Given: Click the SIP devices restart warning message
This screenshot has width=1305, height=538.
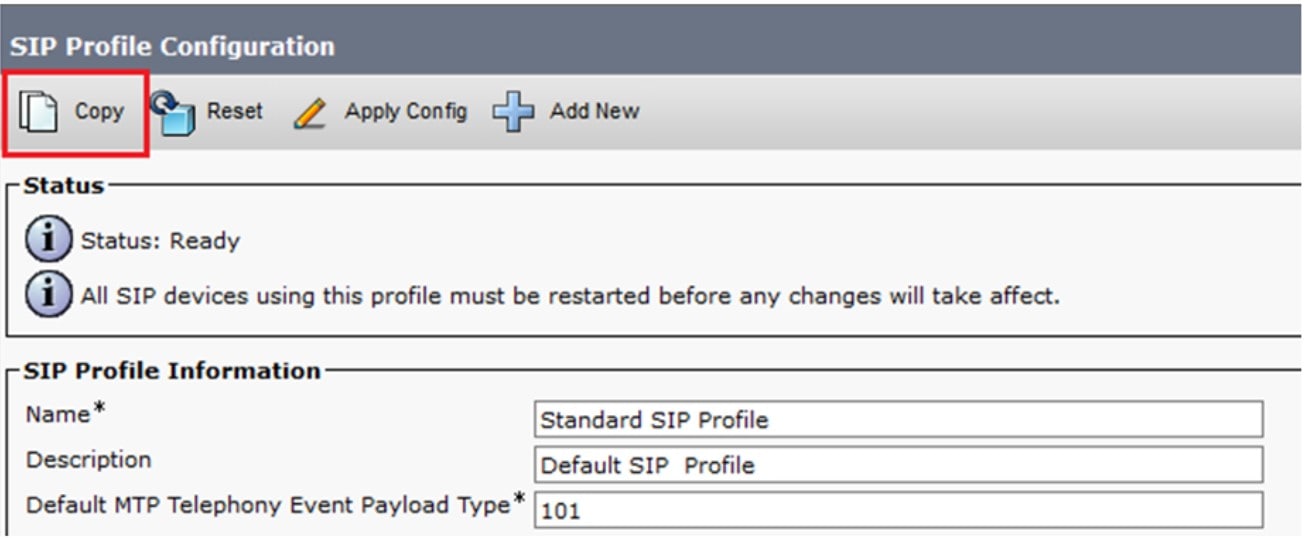Looking at the screenshot, I should [569, 296].
